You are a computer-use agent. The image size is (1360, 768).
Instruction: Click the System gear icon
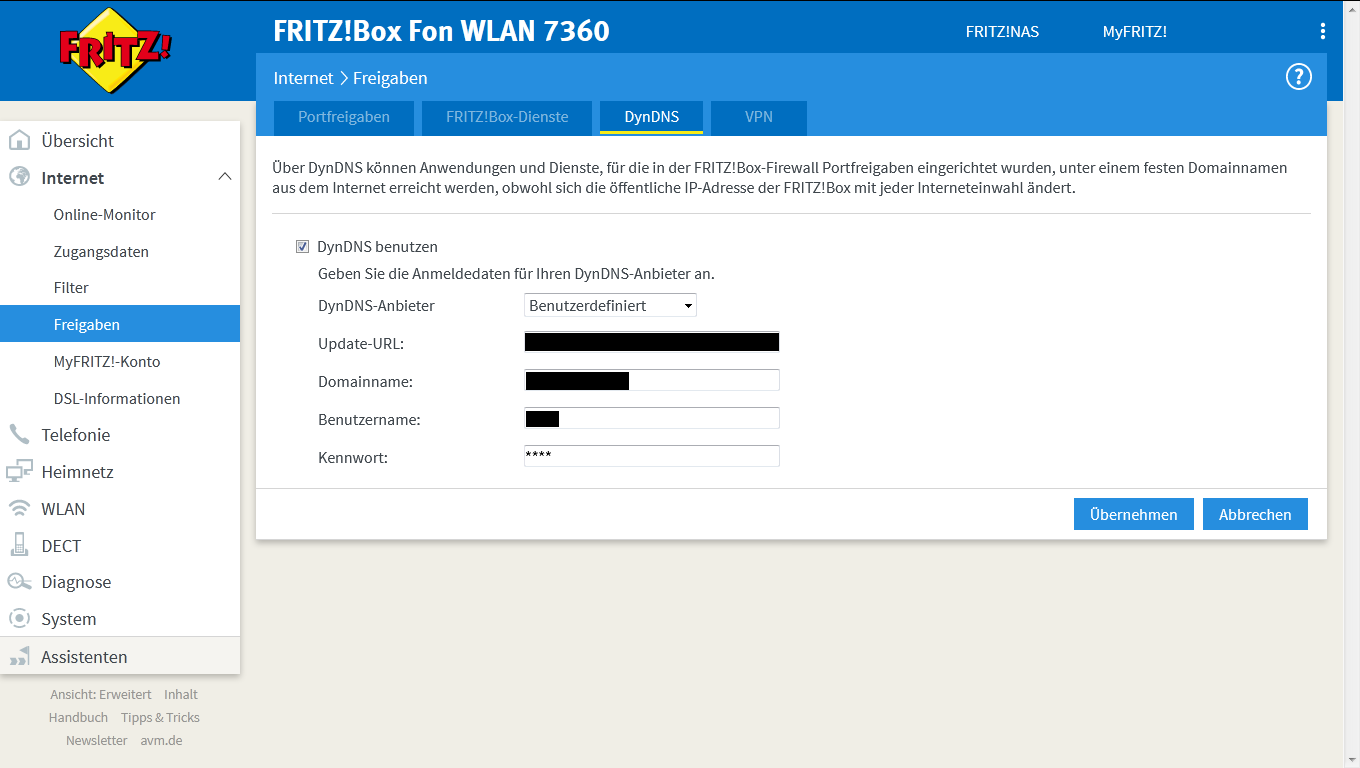point(20,618)
